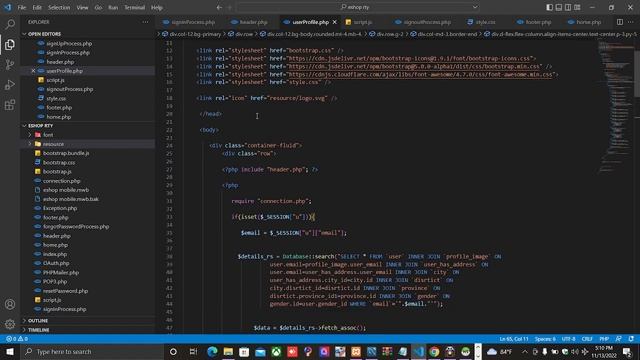640x360 pixels.
Task: Open the Accounts menu icon
Action: point(10,304)
